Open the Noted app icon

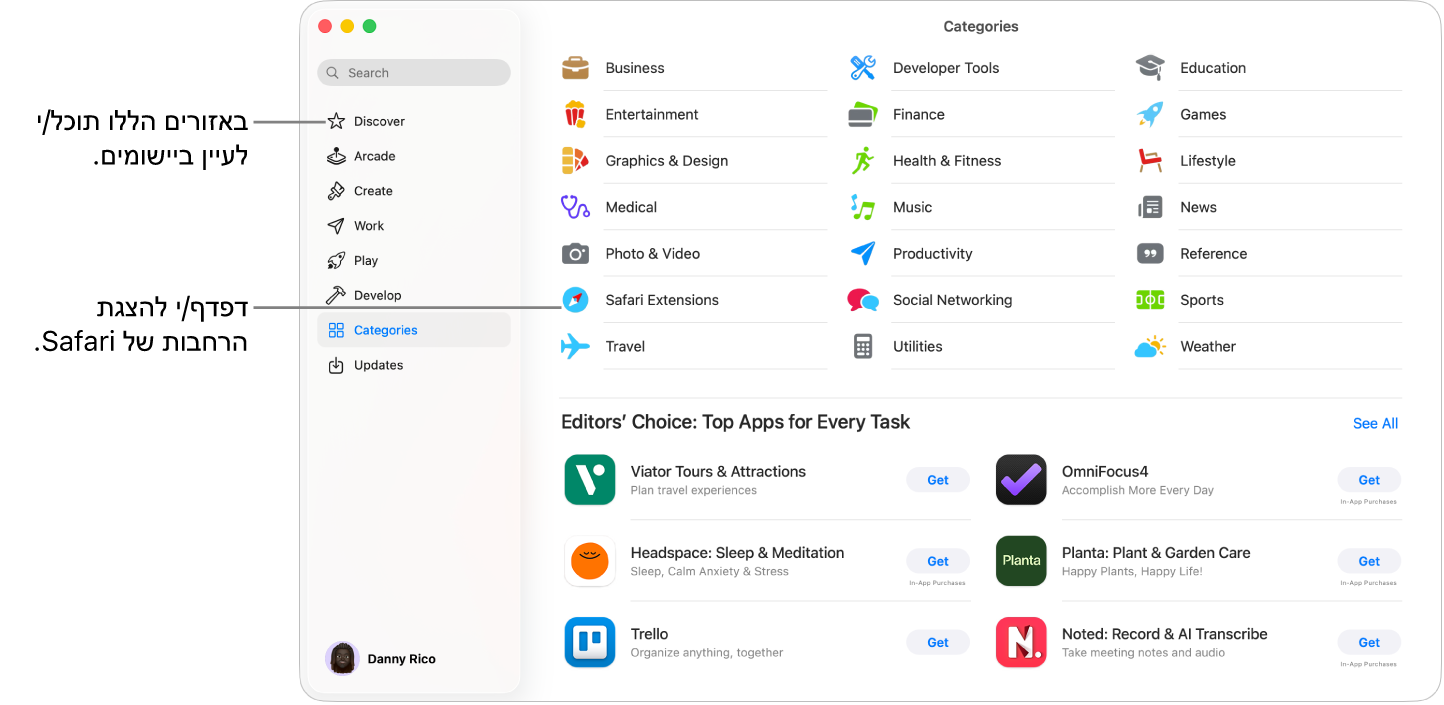click(1021, 642)
